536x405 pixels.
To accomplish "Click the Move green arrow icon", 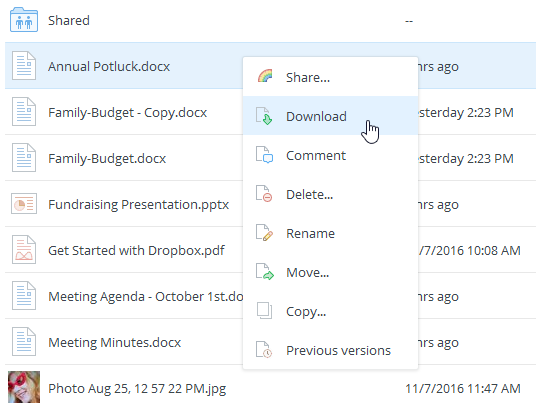I will pos(265,272).
